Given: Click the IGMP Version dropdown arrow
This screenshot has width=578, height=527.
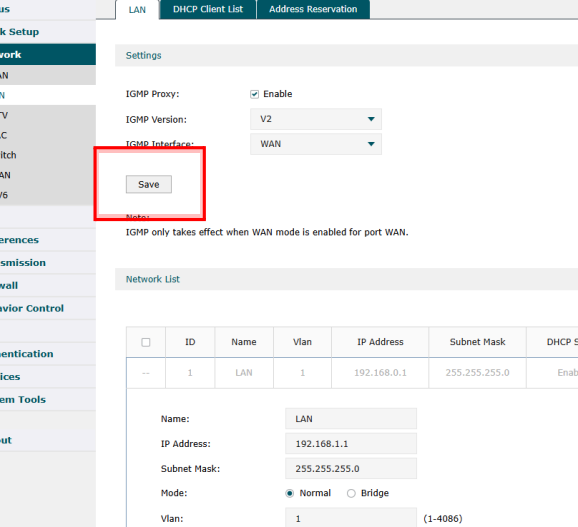Looking at the screenshot, I should pos(371,119).
